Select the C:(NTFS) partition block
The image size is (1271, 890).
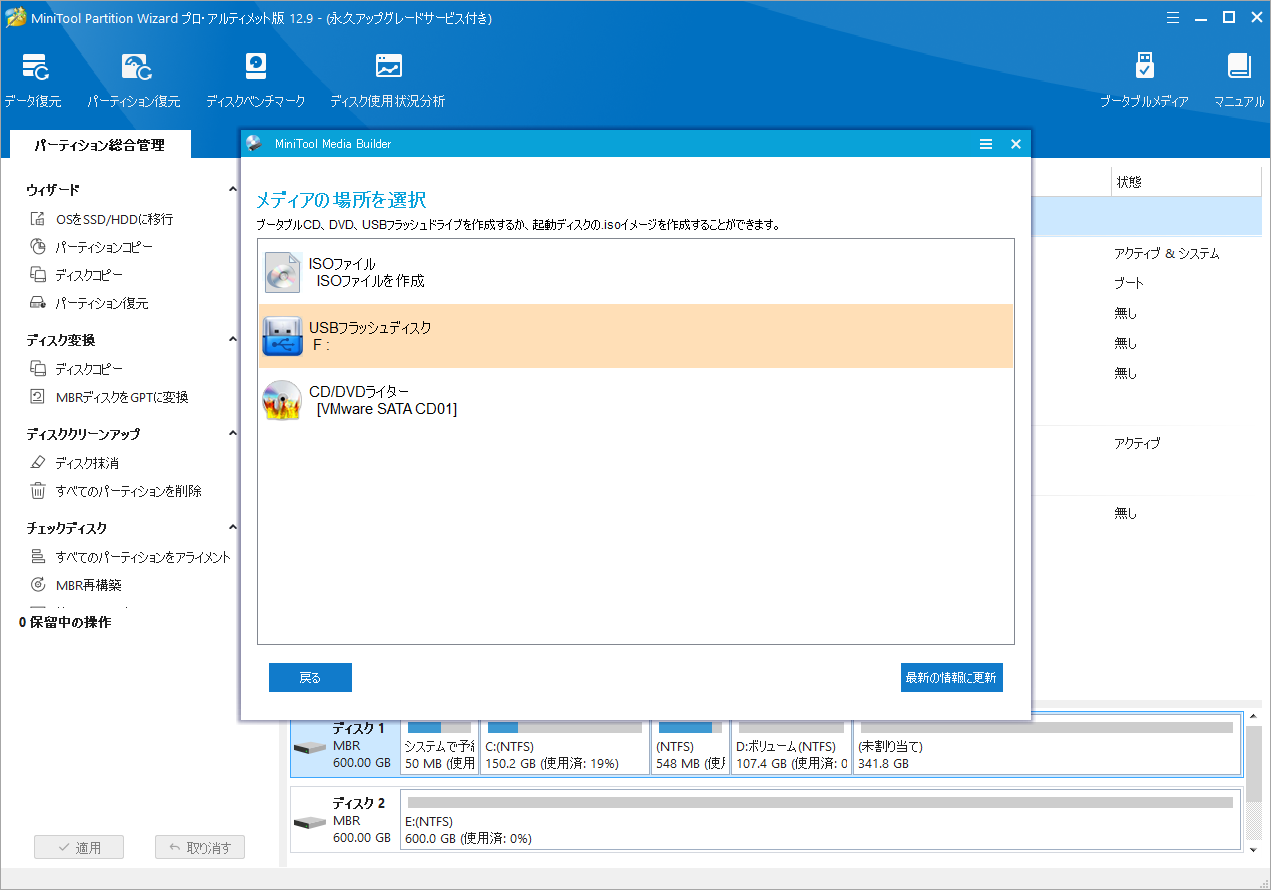pyautogui.click(x=565, y=746)
